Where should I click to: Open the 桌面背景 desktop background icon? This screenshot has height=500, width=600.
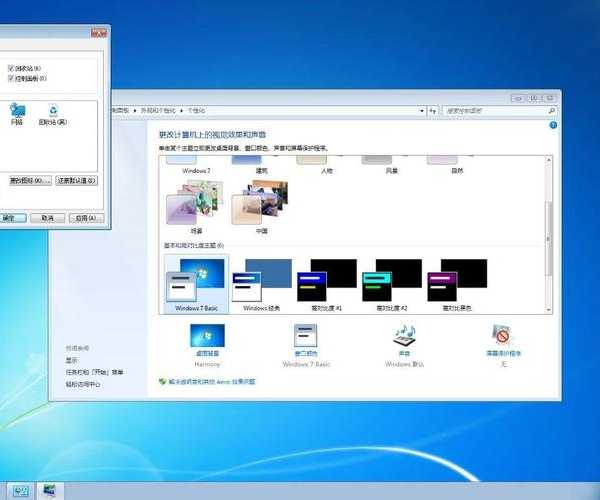[207, 337]
